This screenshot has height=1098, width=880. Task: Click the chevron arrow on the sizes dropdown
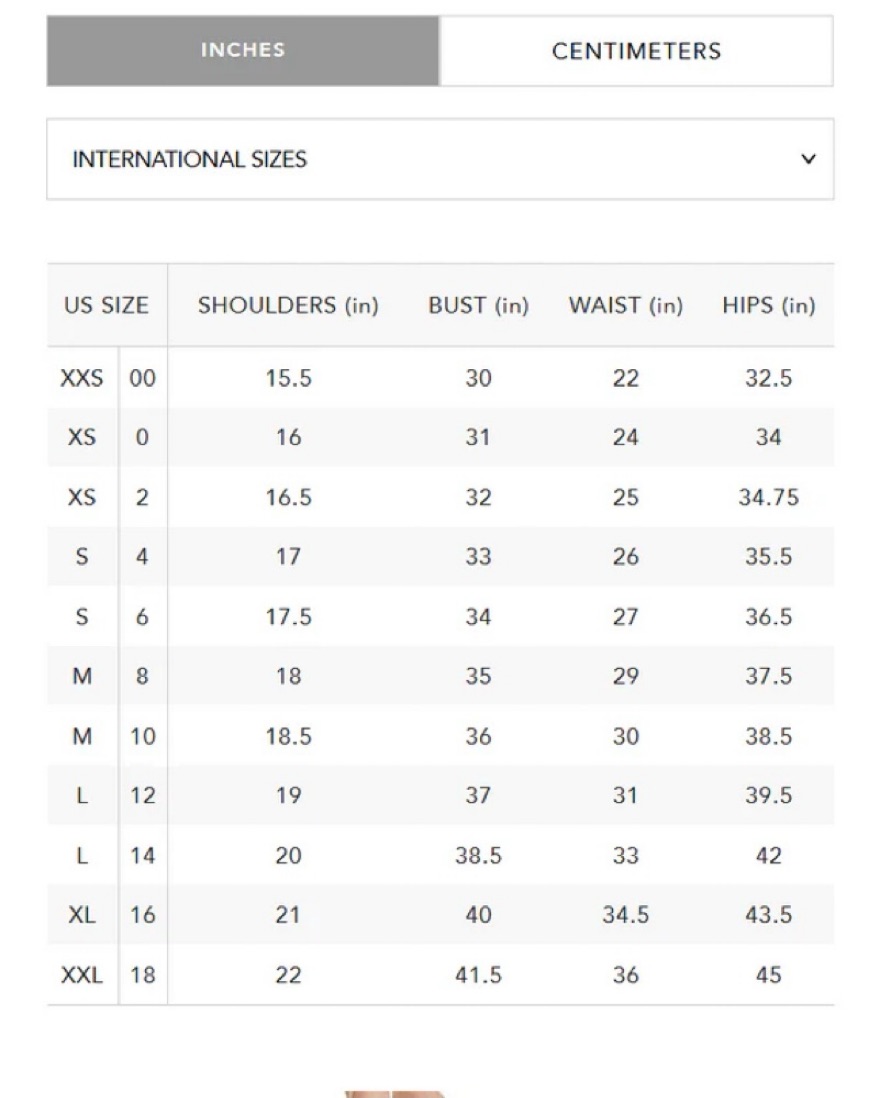[x=809, y=159]
